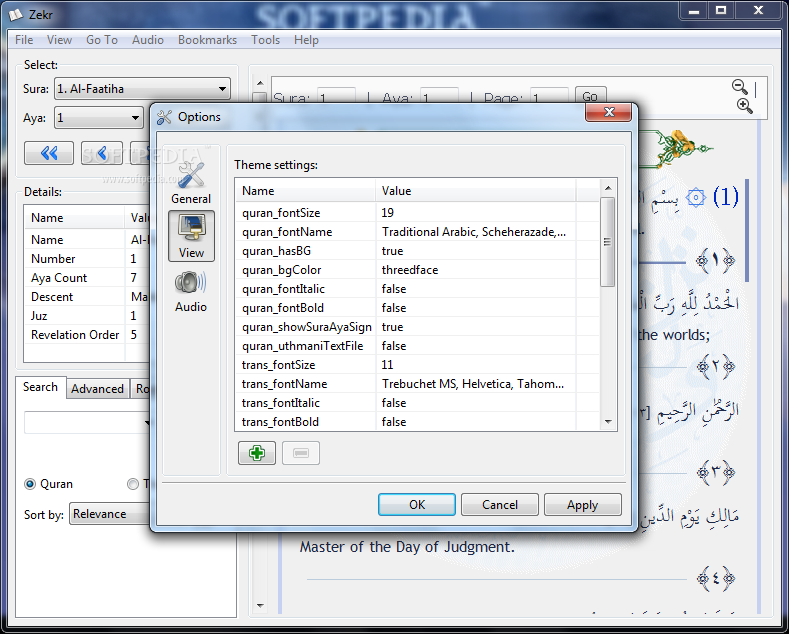This screenshot has width=789, height=634.
Task: Click the Go button in Quran toolbar
Action: pyautogui.click(x=590, y=96)
